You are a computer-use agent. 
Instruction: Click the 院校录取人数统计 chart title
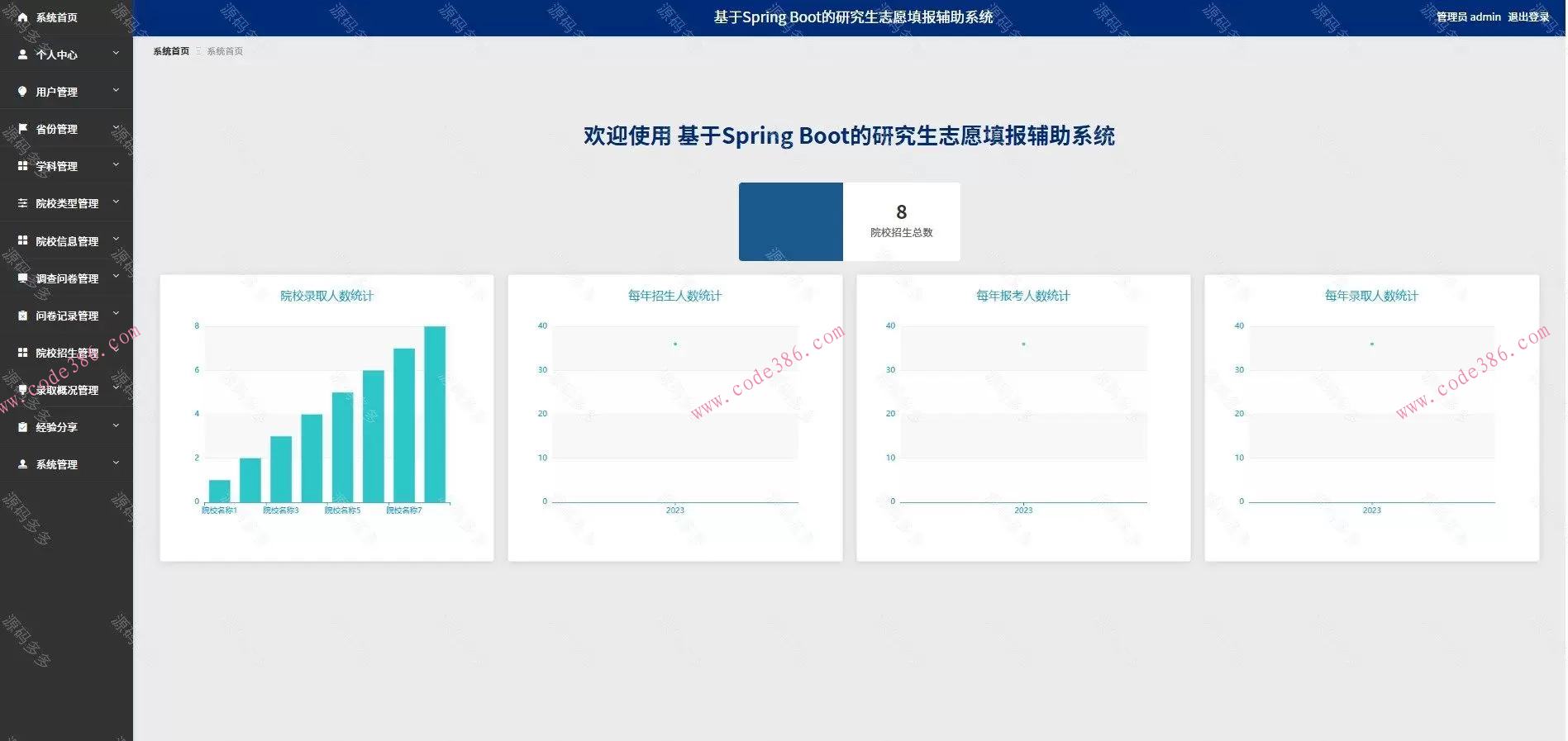click(326, 296)
